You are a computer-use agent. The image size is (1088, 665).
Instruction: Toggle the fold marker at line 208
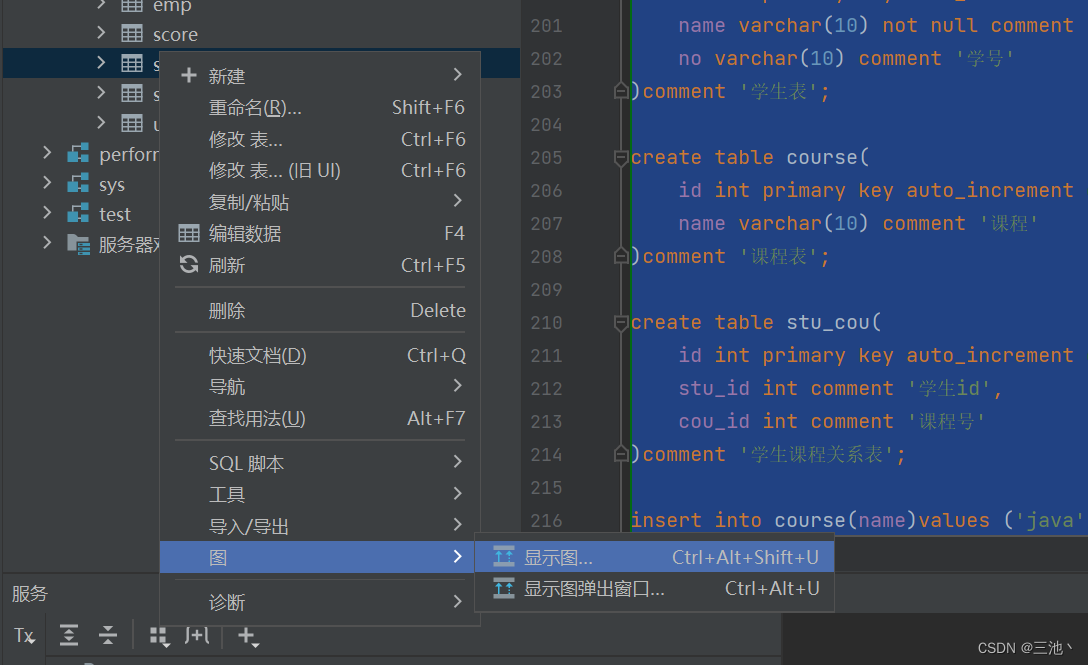pos(621,256)
